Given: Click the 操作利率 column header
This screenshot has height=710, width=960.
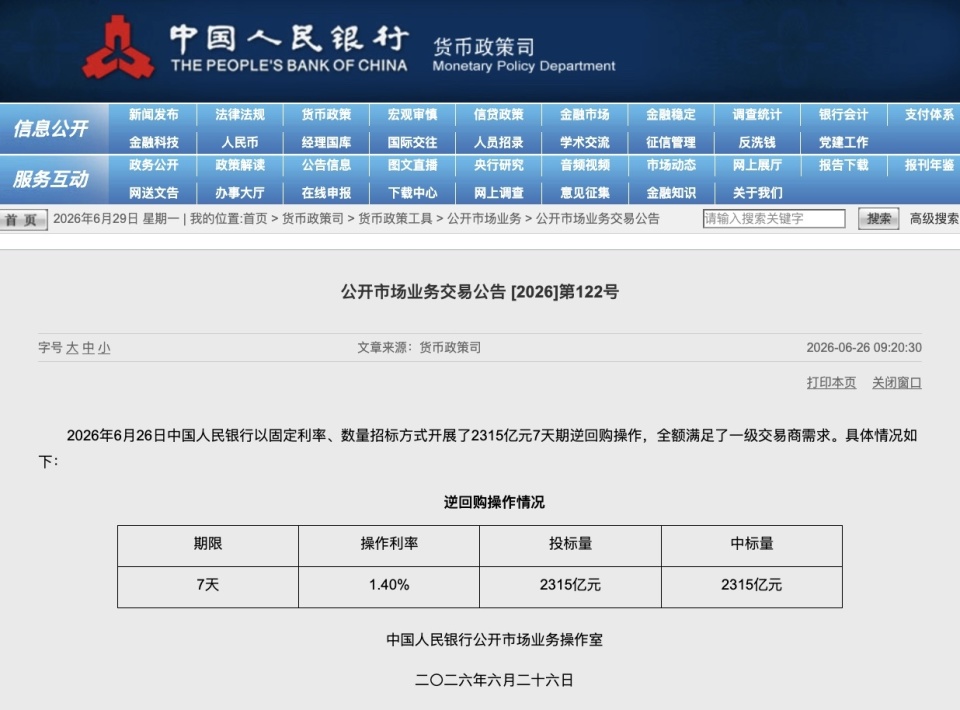Looking at the screenshot, I should coord(389,545).
